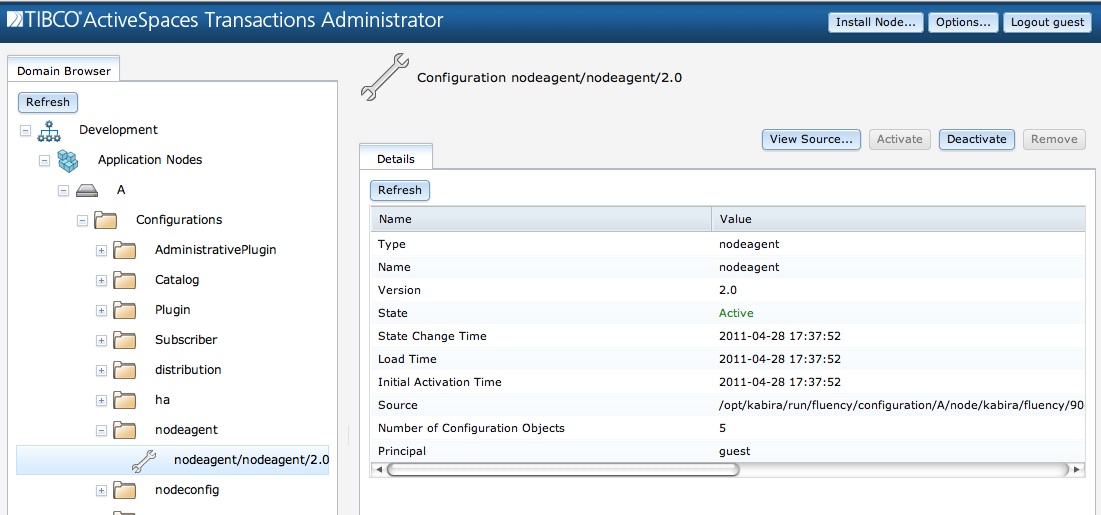
Task: Expand the Subscriber folder
Action: tap(101, 340)
